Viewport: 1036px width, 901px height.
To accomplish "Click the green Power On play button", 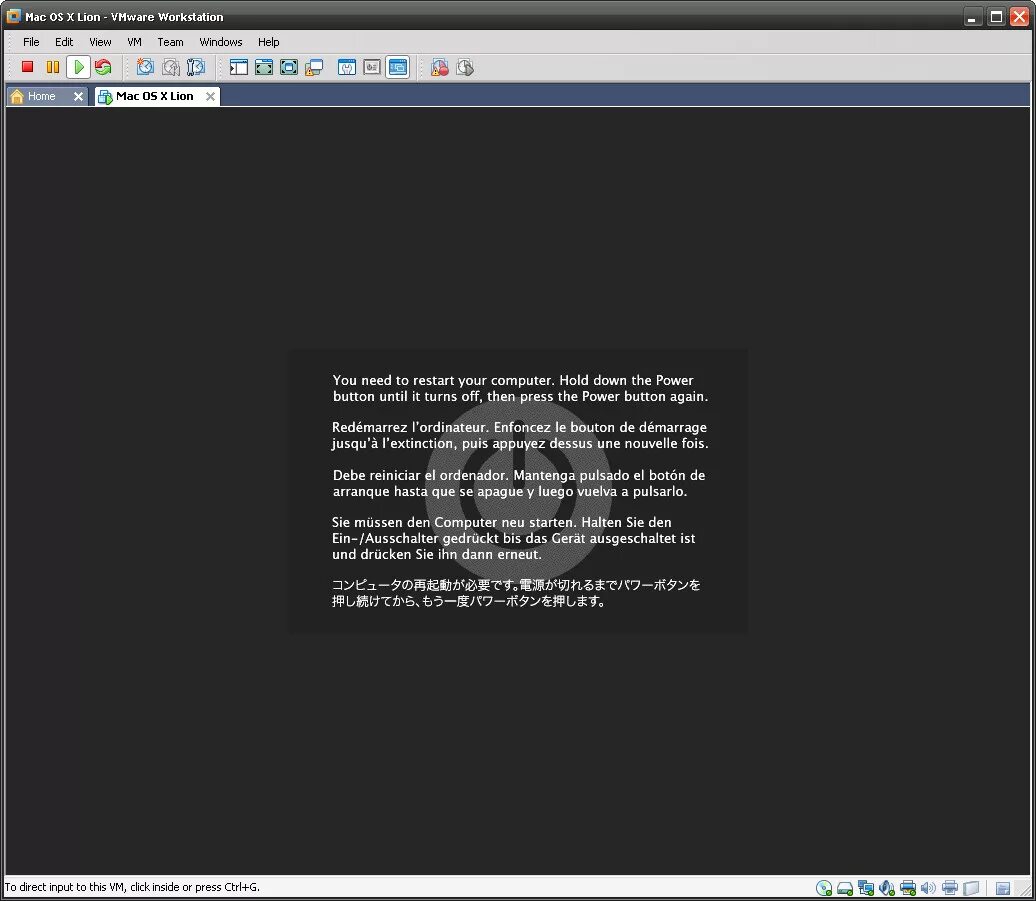I will [79, 67].
